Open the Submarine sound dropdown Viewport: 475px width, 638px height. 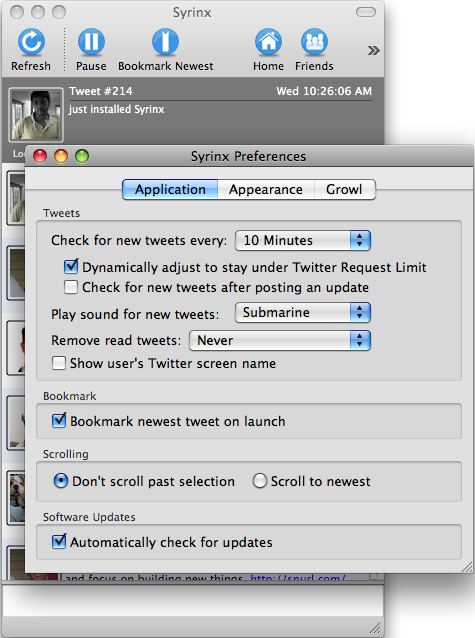click(303, 312)
